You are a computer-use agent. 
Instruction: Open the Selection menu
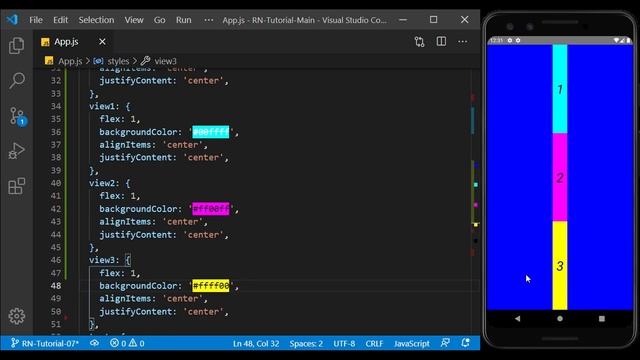tap(96, 20)
